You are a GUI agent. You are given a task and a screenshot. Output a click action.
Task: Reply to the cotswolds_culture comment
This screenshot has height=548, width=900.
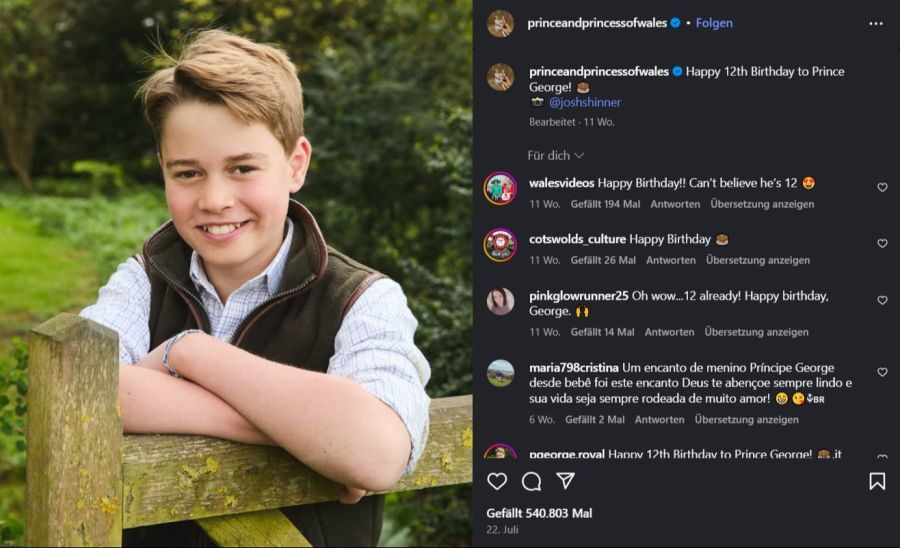pos(670,260)
